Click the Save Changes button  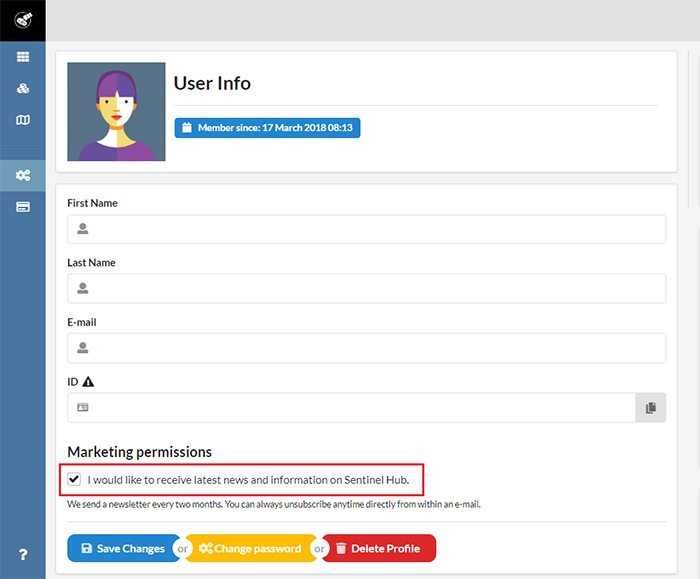point(124,548)
